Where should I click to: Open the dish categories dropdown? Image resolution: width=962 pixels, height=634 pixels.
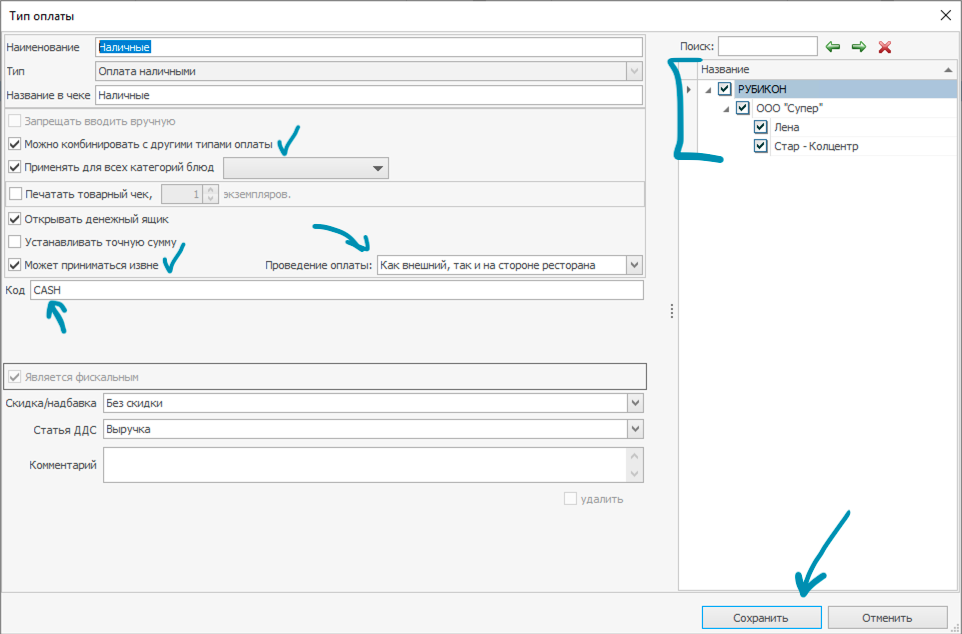pos(377,168)
